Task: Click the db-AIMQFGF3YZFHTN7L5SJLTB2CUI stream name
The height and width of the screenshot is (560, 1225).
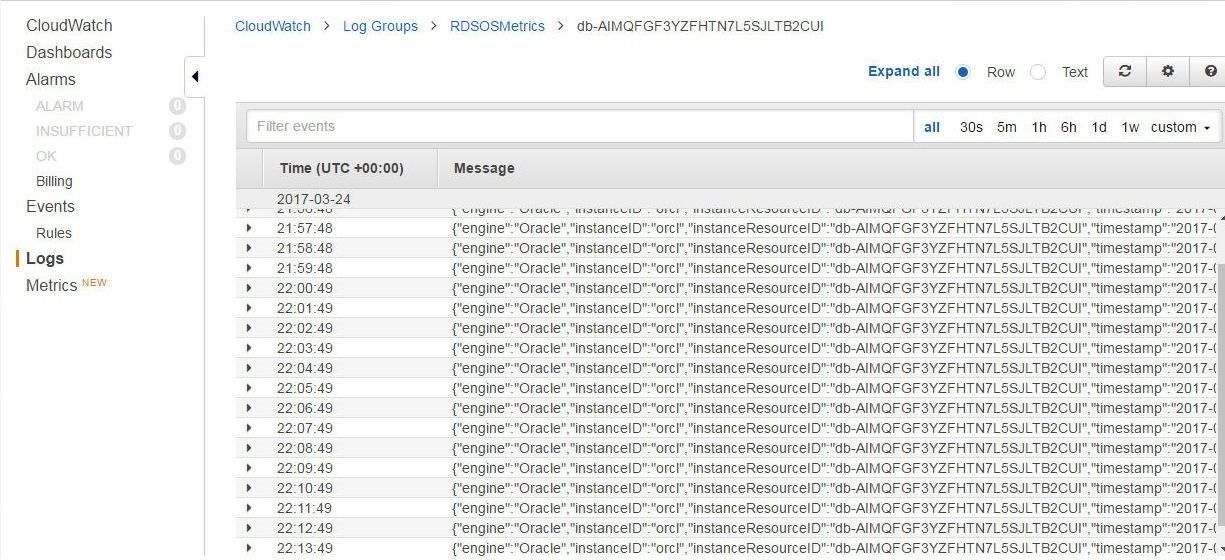Action: 700,26
